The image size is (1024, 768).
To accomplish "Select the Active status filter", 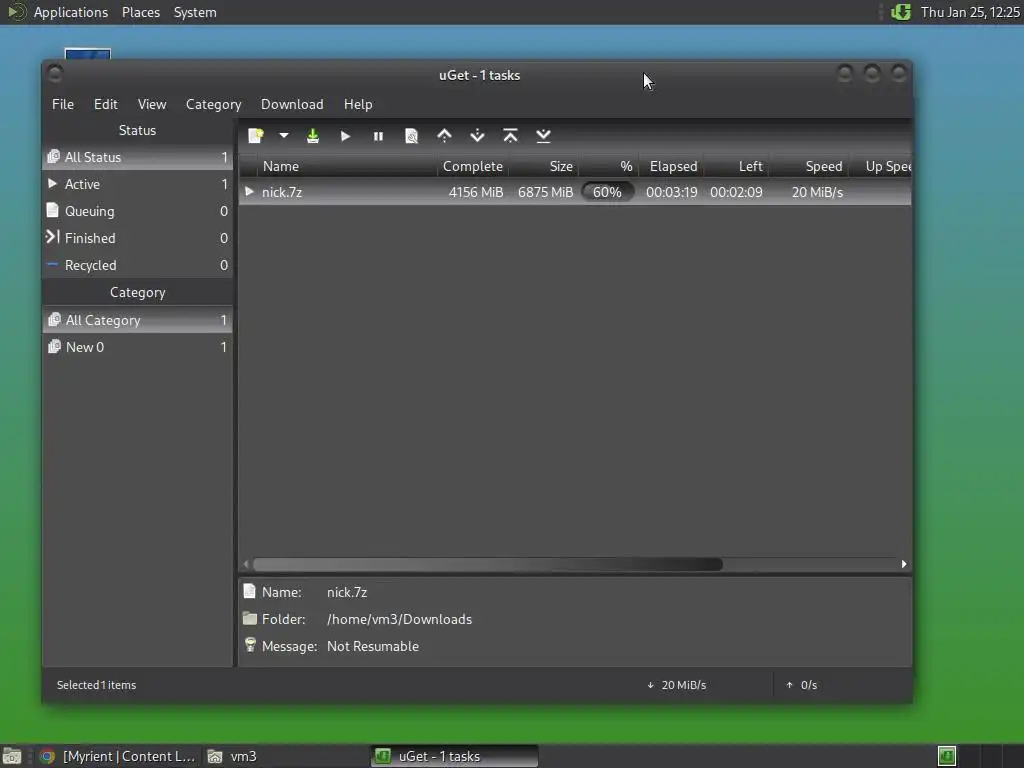I will coord(138,184).
